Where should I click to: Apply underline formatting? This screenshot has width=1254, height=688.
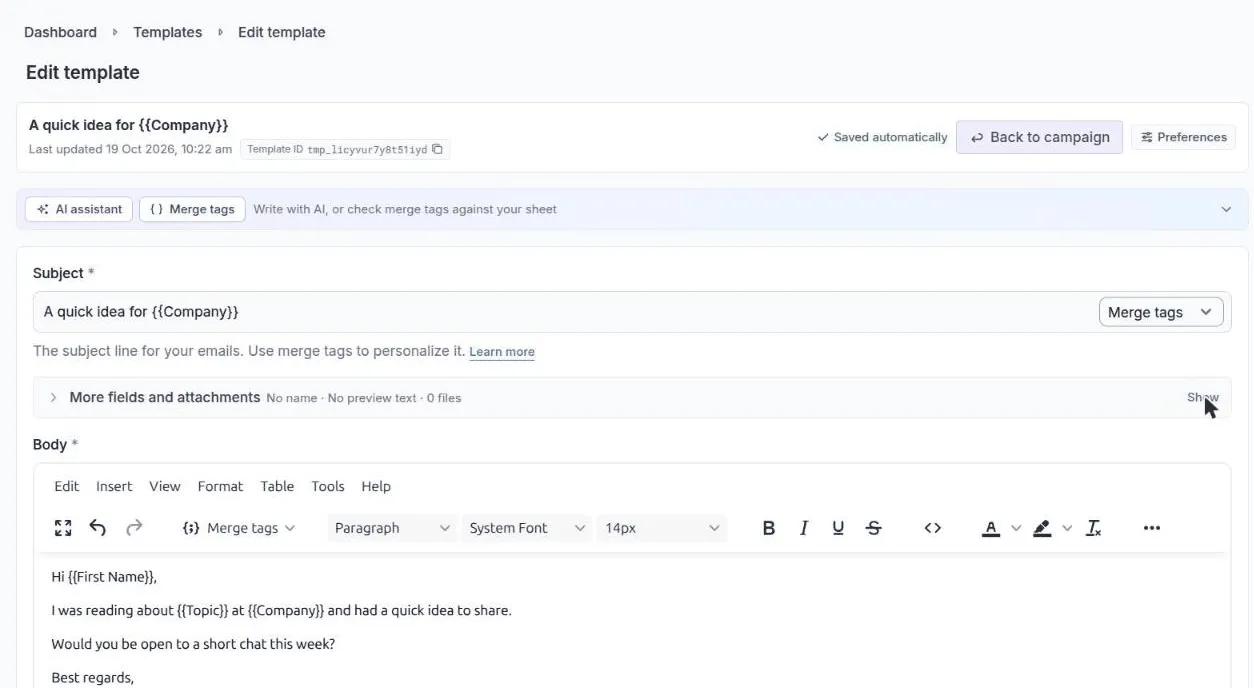tap(838, 528)
